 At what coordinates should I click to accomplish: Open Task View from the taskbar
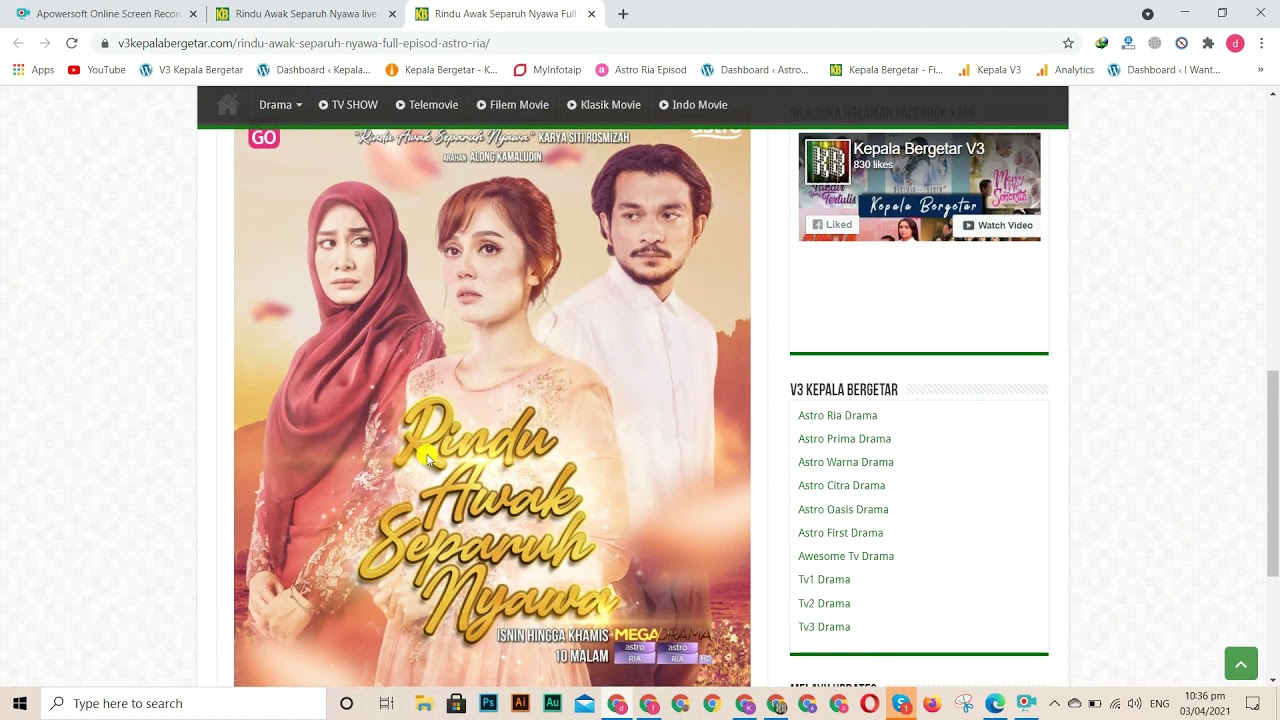(386, 703)
